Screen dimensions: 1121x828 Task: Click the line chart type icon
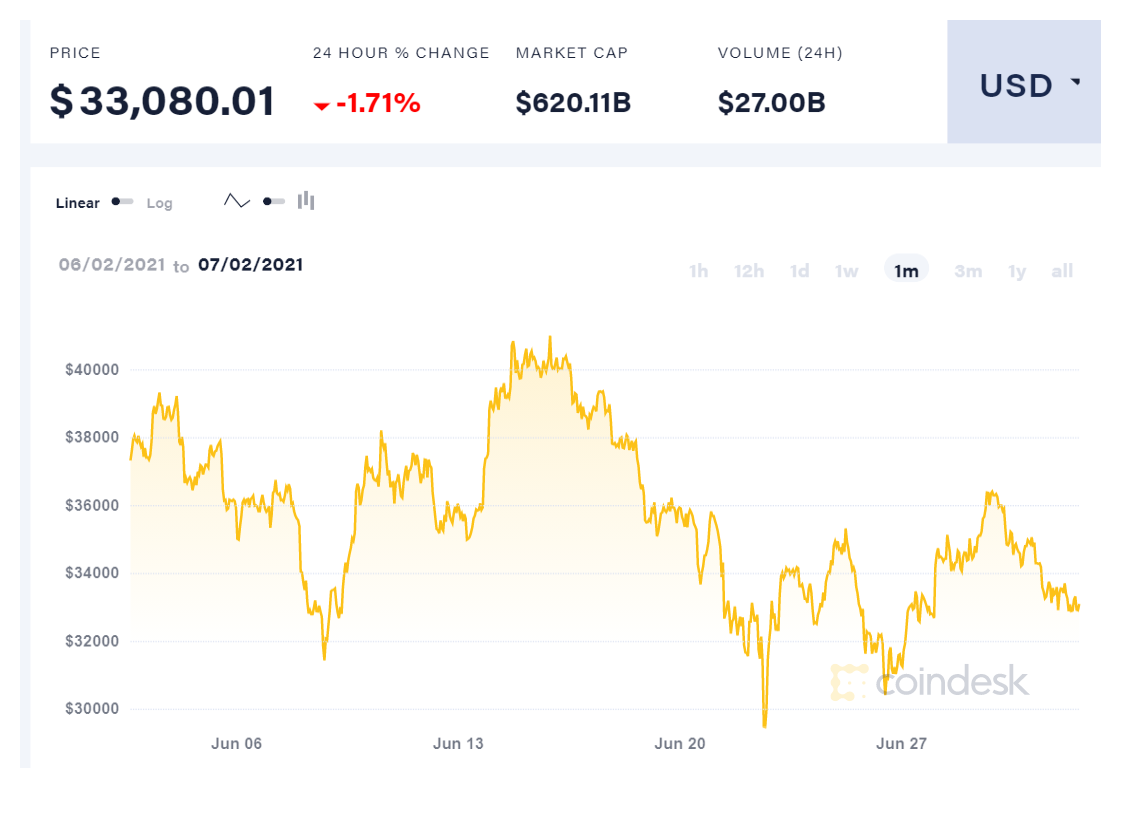tap(237, 201)
